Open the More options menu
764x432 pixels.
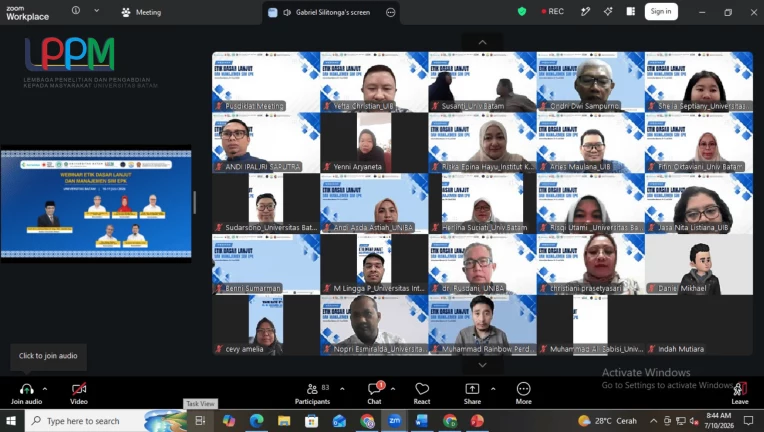[x=523, y=393]
